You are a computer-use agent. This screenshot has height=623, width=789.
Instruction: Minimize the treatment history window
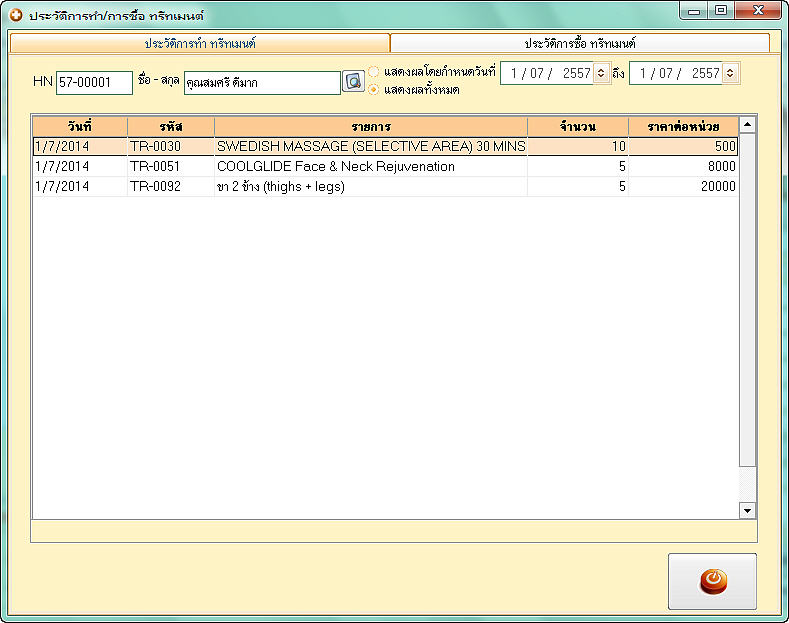click(x=694, y=11)
